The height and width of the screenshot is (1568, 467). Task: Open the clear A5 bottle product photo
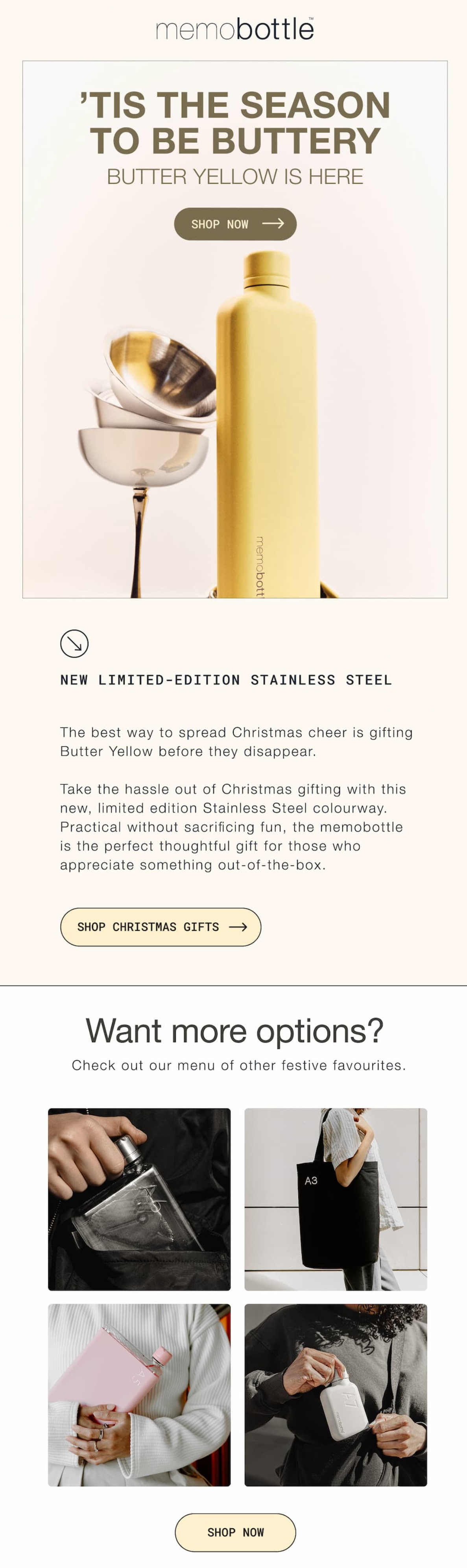click(139, 1199)
